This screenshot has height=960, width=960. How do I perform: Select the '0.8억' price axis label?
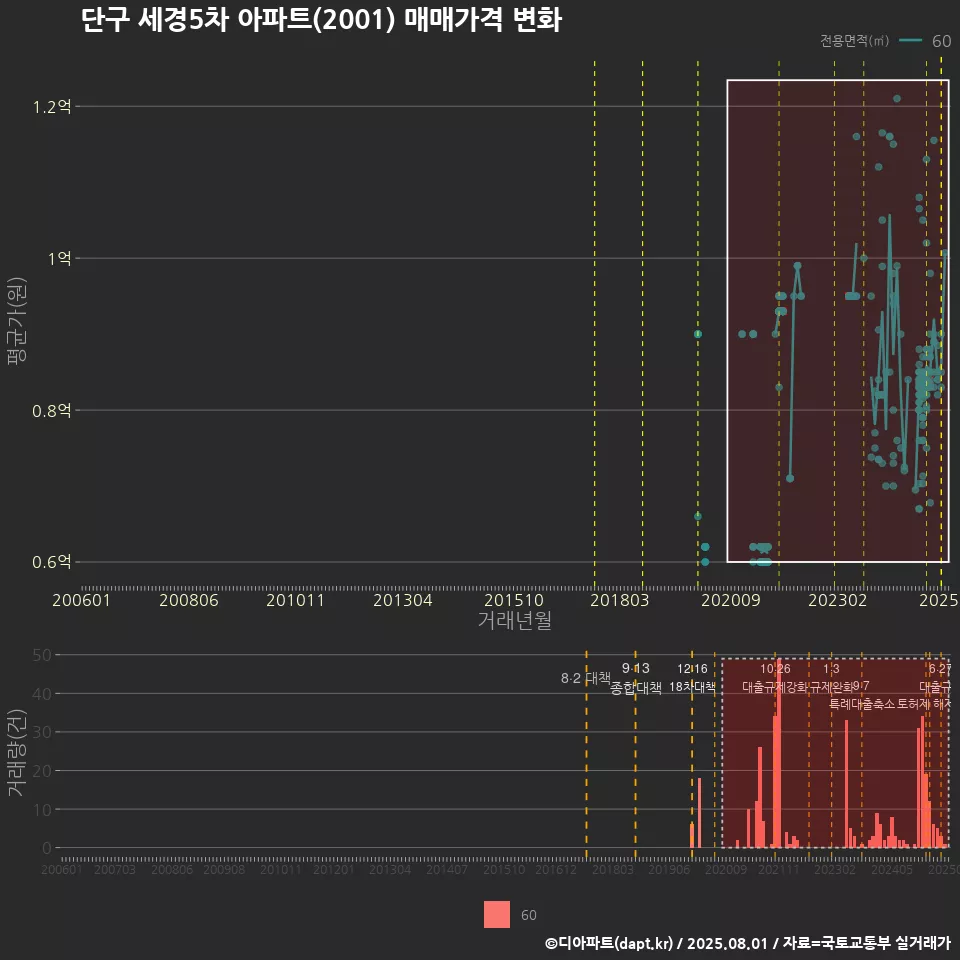(x=52, y=410)
